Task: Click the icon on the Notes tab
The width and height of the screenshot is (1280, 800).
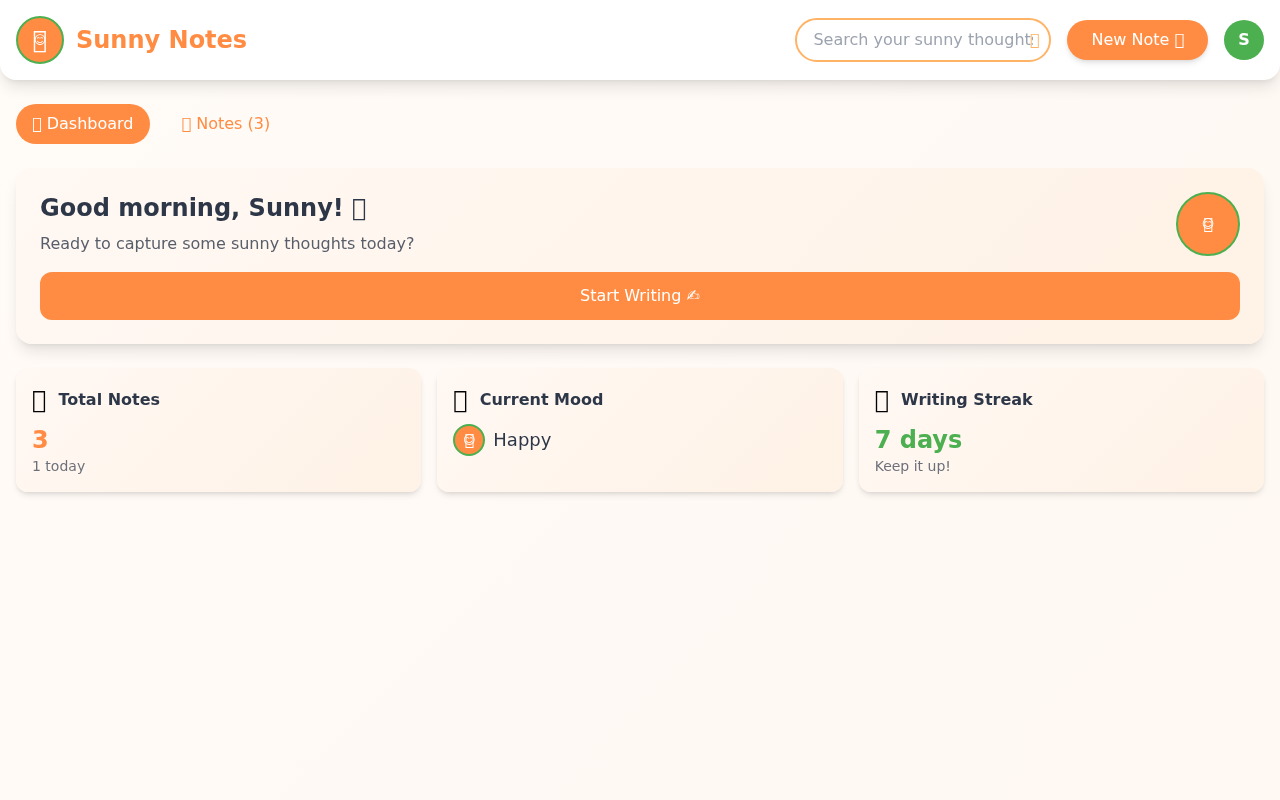Action: [186, 123]
